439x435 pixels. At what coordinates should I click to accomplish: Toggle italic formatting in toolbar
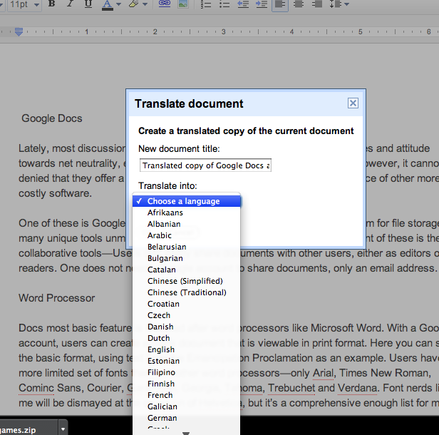tap(70, 4)
